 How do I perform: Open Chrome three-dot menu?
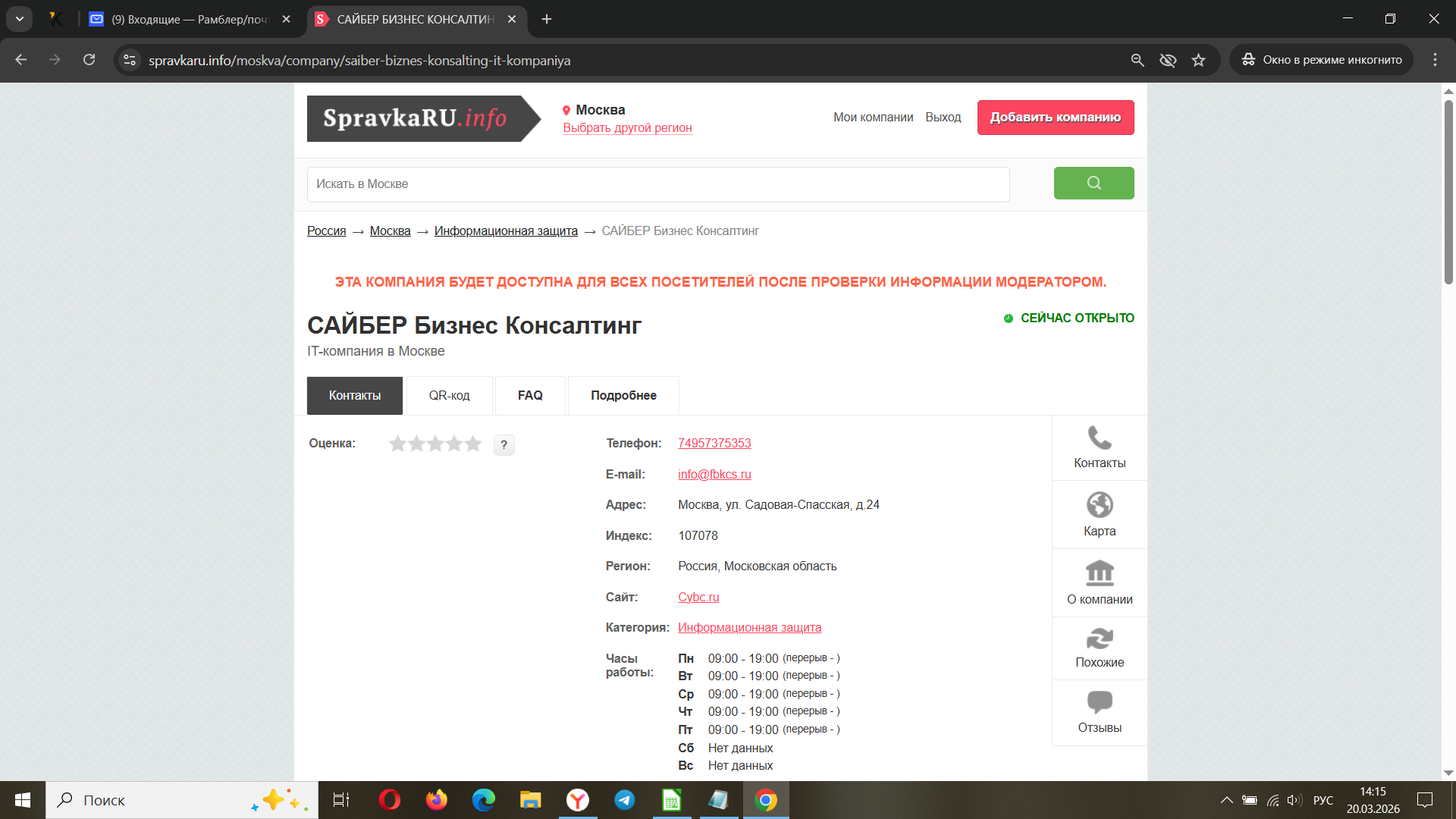point(1435,60)
